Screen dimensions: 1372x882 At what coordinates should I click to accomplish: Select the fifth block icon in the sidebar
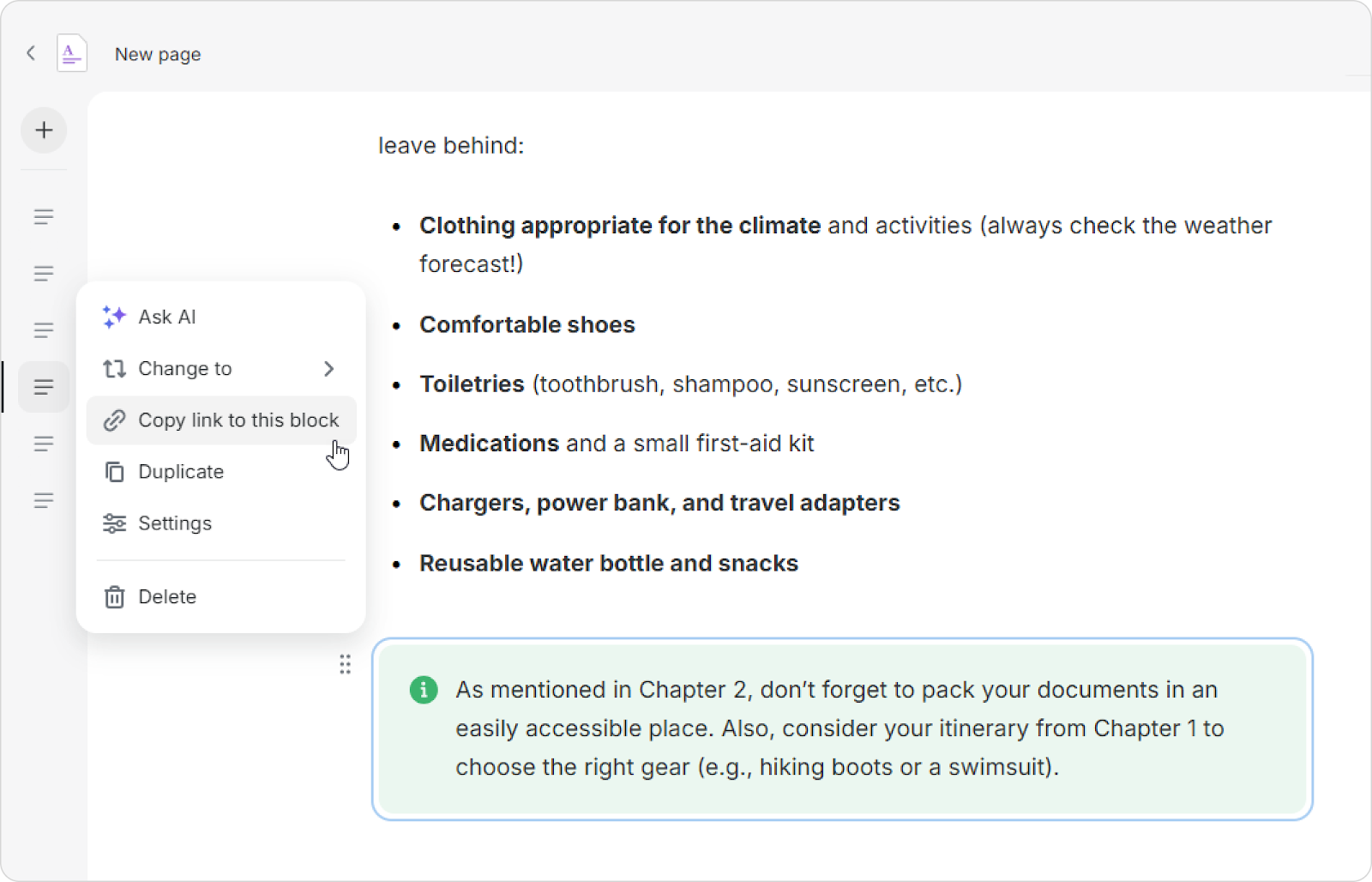coord(44,444)
